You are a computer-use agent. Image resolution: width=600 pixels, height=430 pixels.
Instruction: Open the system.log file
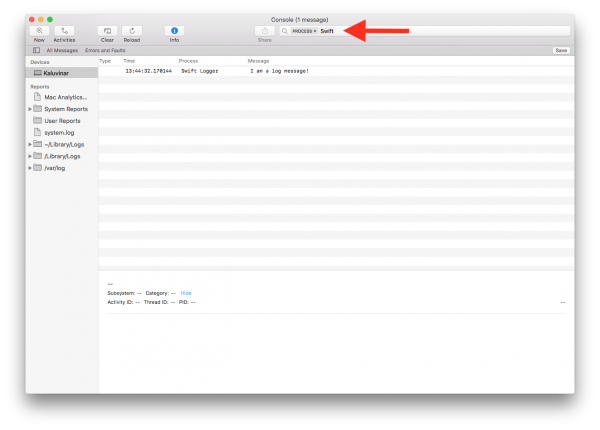(57, 132)
